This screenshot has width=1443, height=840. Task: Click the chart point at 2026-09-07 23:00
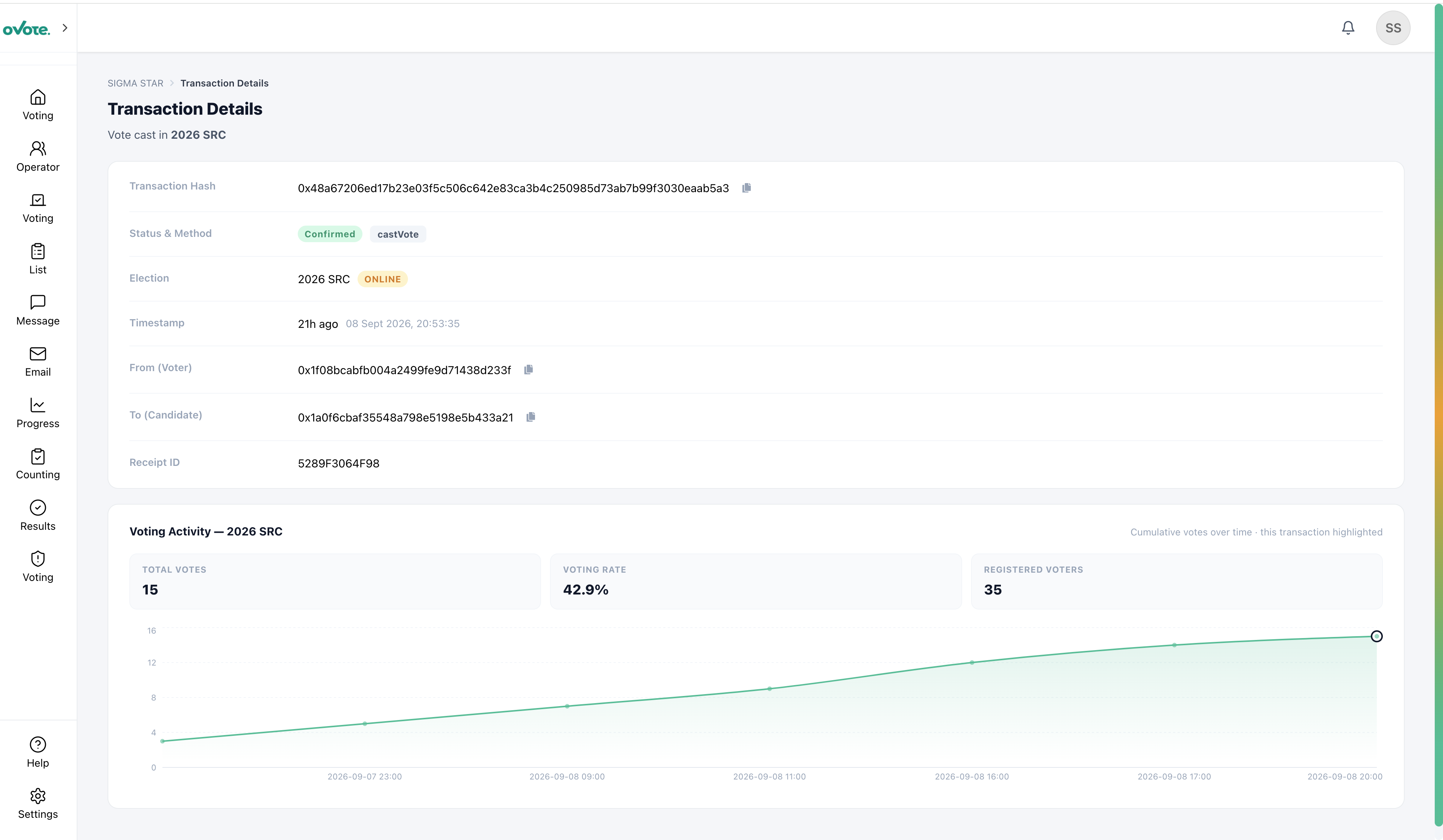click(365, 724)
